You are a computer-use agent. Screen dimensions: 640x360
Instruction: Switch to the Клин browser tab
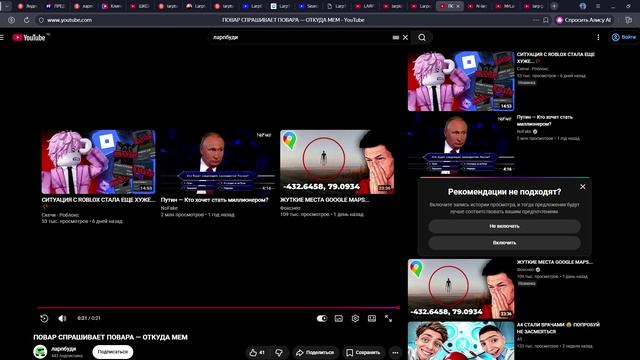pyautogui.click(x=111, y=6)
